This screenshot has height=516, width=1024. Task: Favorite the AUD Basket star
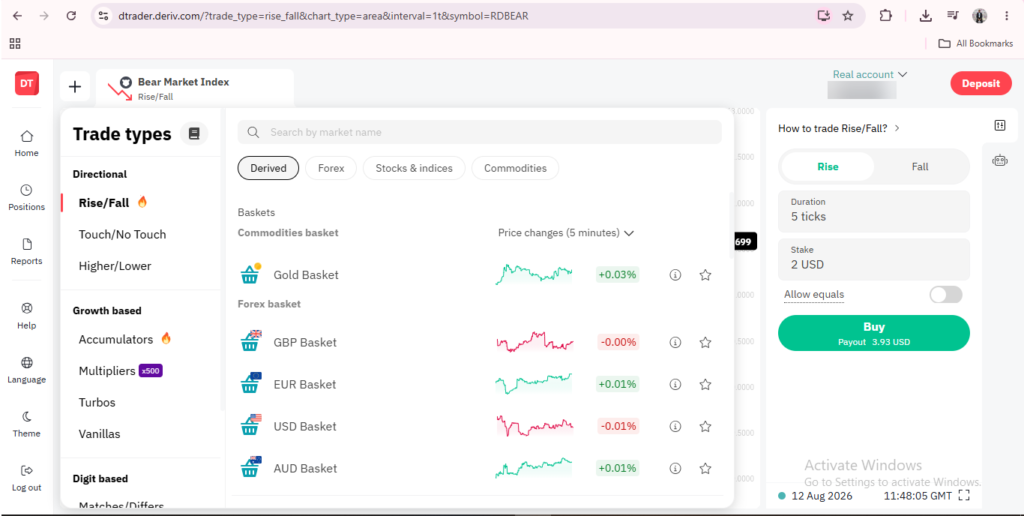pyautogui.click(x=705, y=468)
